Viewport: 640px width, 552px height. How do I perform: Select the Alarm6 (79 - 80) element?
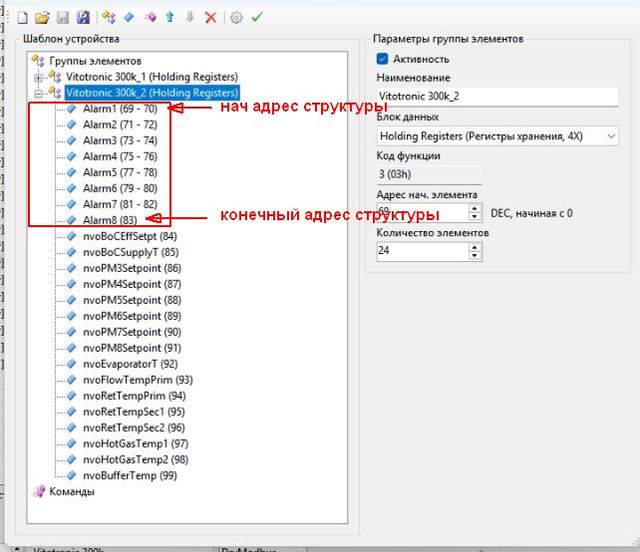120,188
